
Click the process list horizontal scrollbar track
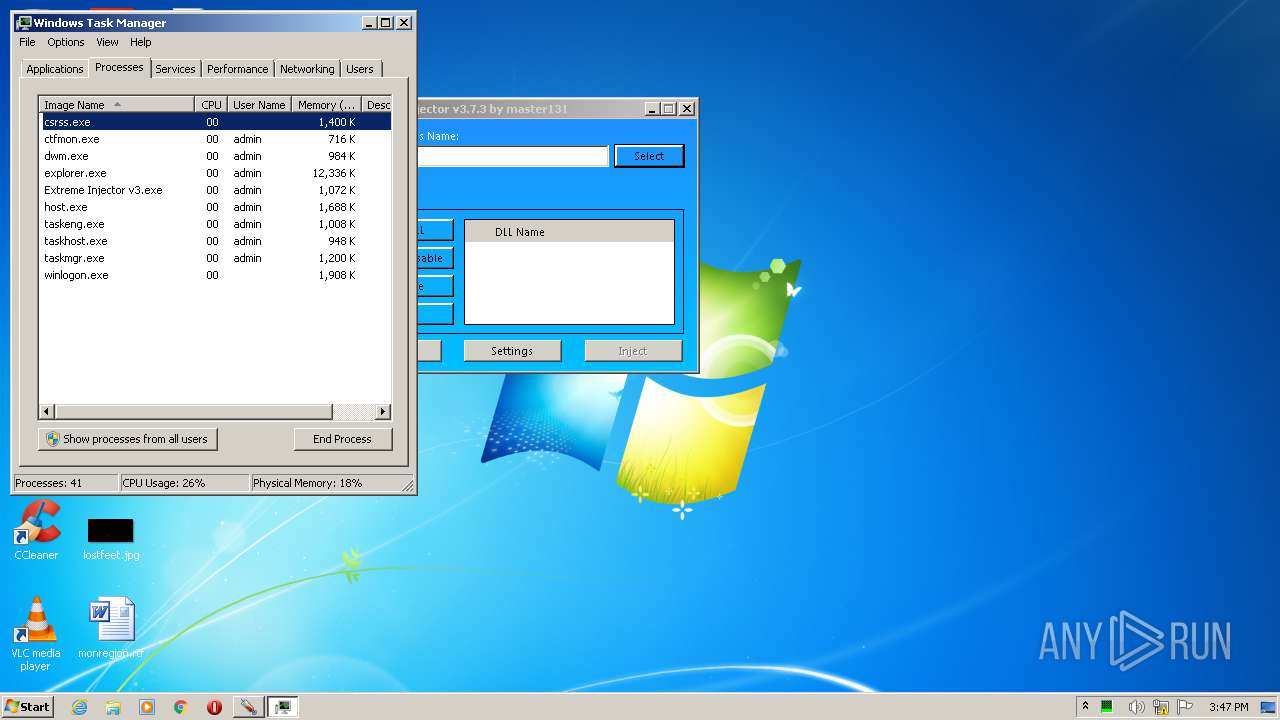pos(353,412)
